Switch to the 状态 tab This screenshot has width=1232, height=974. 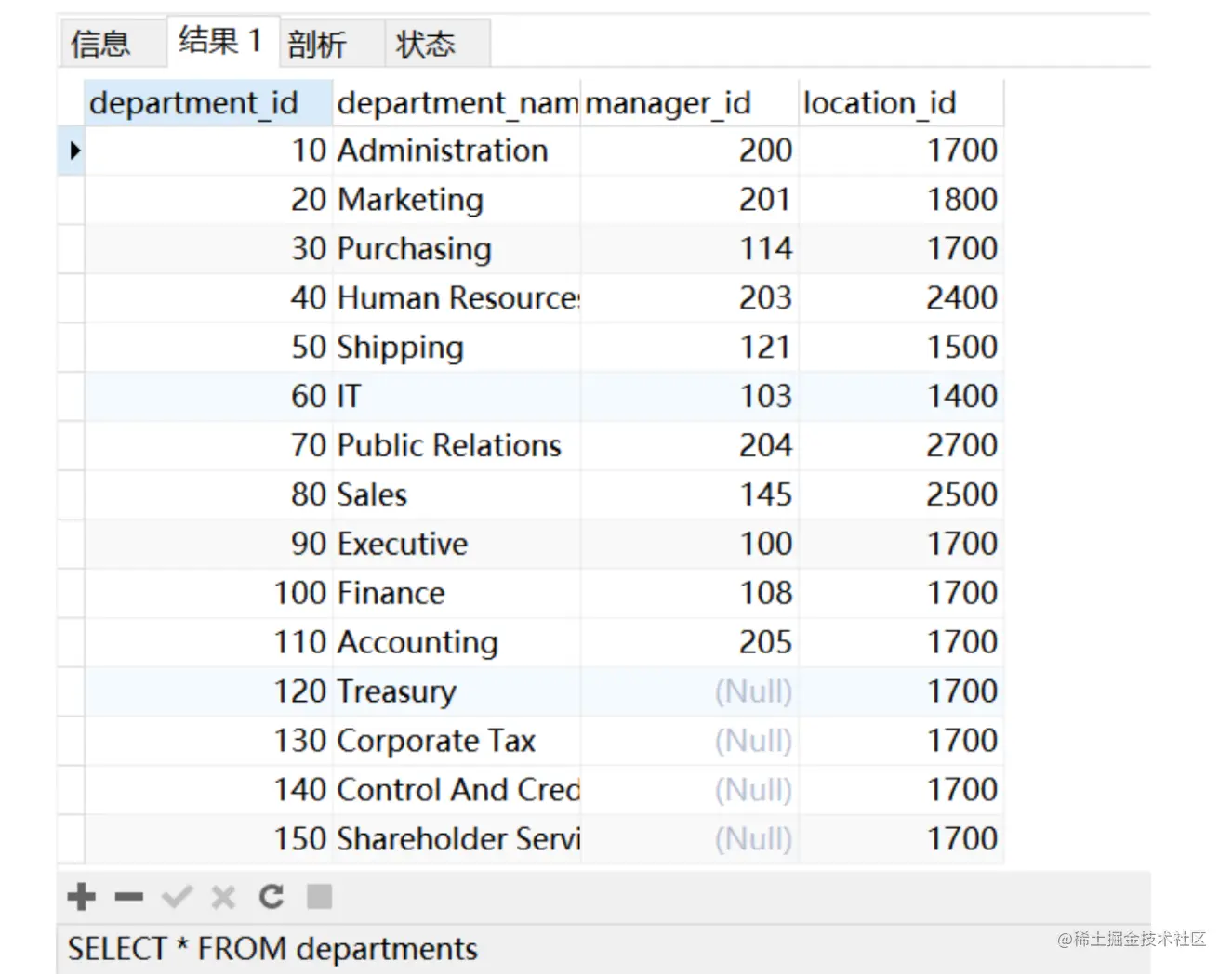coord(426,44)
